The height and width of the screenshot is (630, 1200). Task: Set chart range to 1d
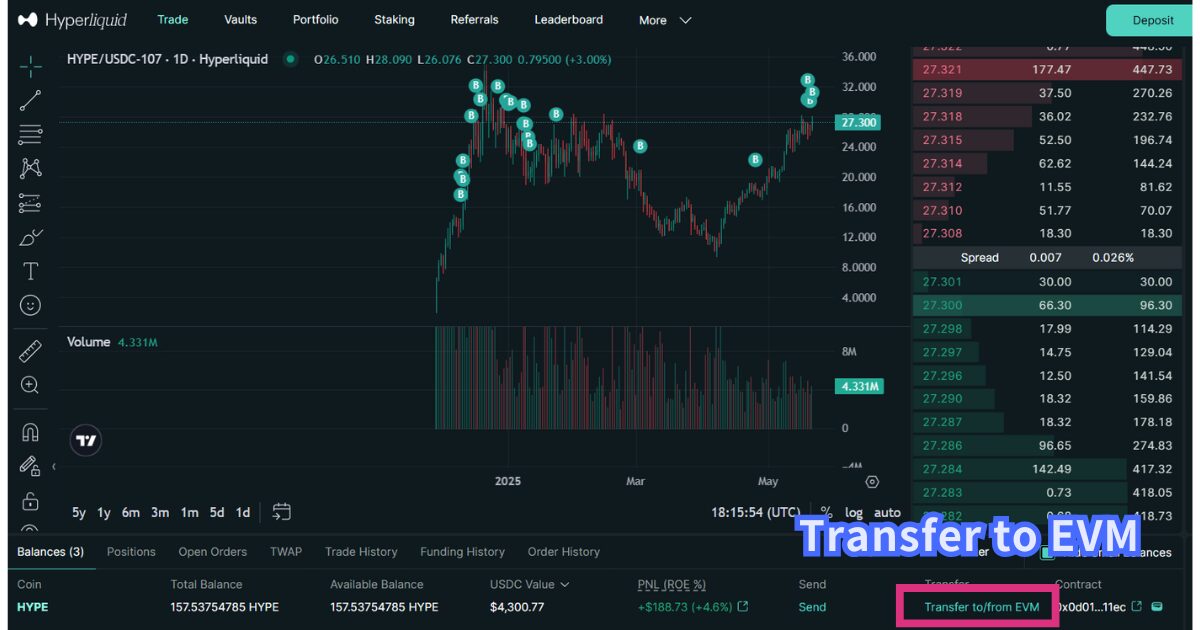(x=243, y=512)
